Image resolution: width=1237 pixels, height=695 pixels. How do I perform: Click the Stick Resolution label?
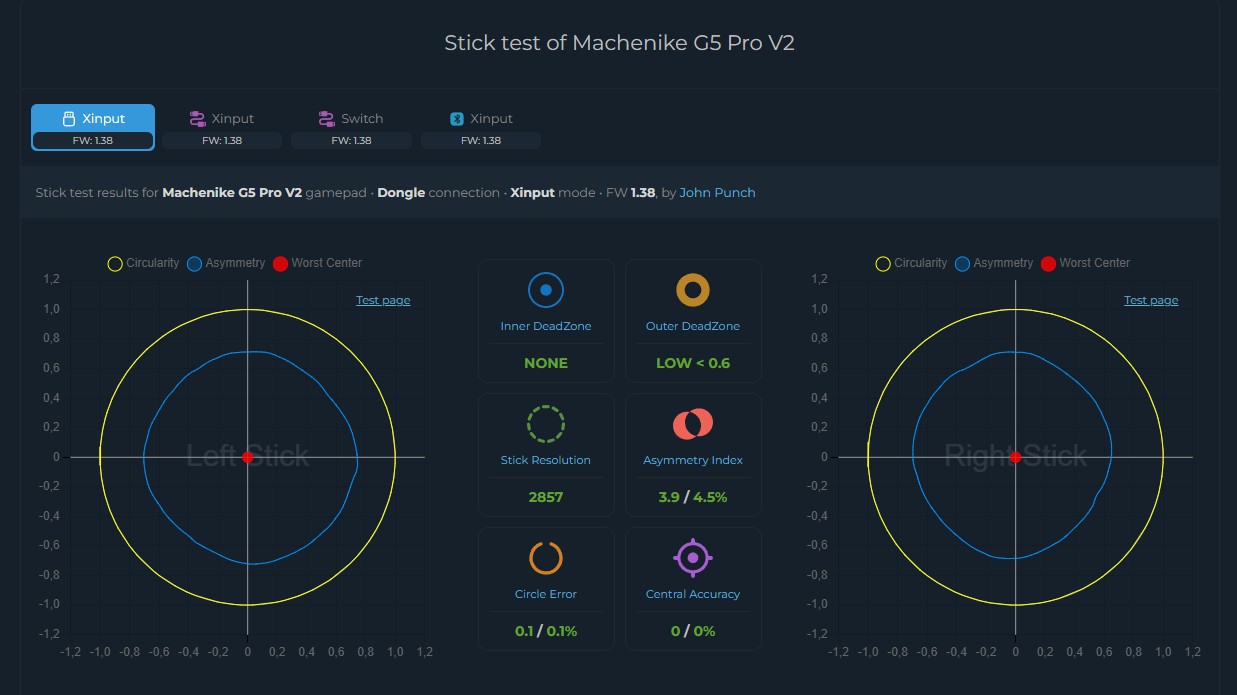pos(546,460)
